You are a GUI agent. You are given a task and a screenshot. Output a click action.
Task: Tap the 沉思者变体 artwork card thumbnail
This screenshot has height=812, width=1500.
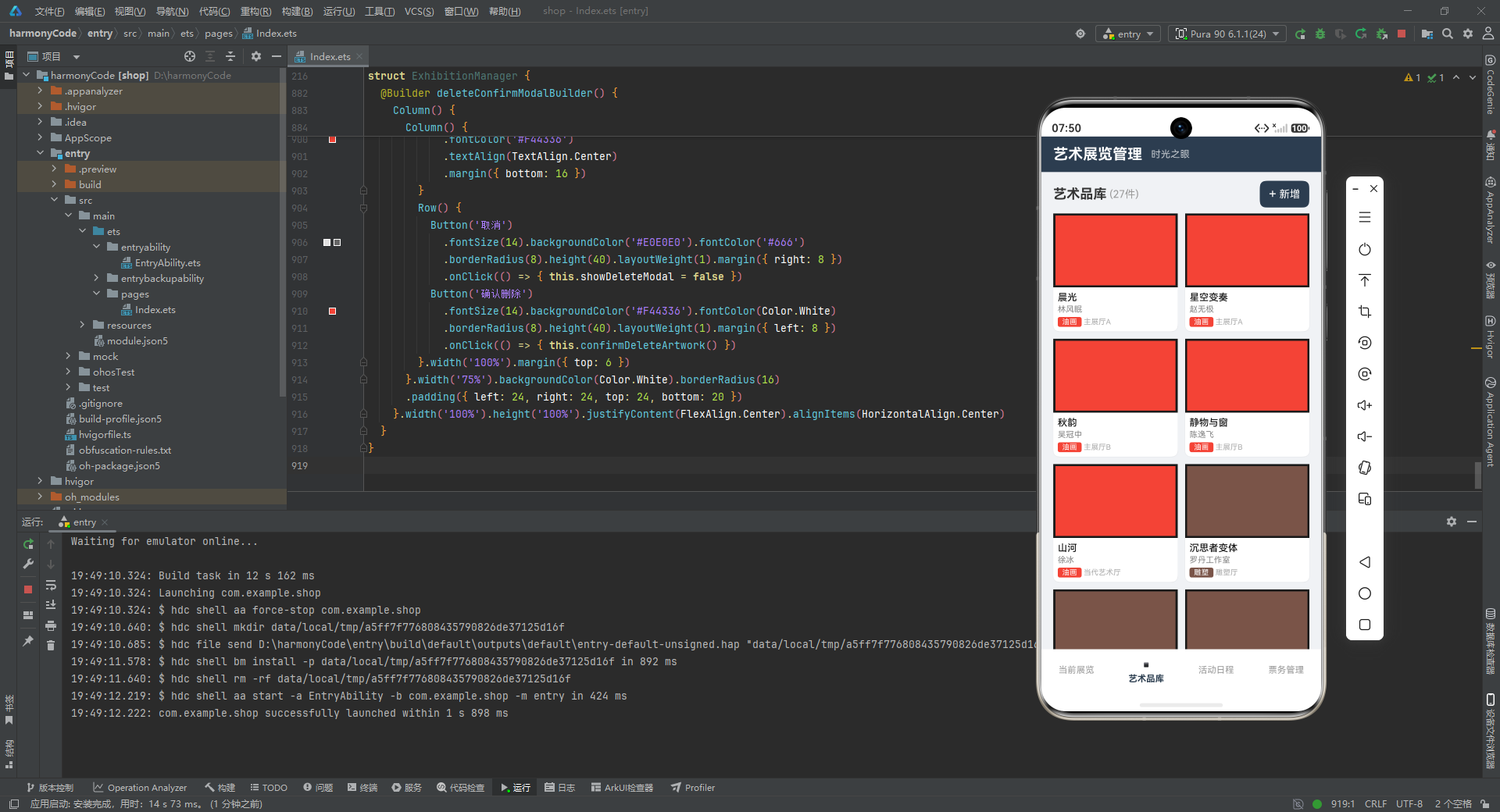pyautogui.click(x=1247, y=500)
